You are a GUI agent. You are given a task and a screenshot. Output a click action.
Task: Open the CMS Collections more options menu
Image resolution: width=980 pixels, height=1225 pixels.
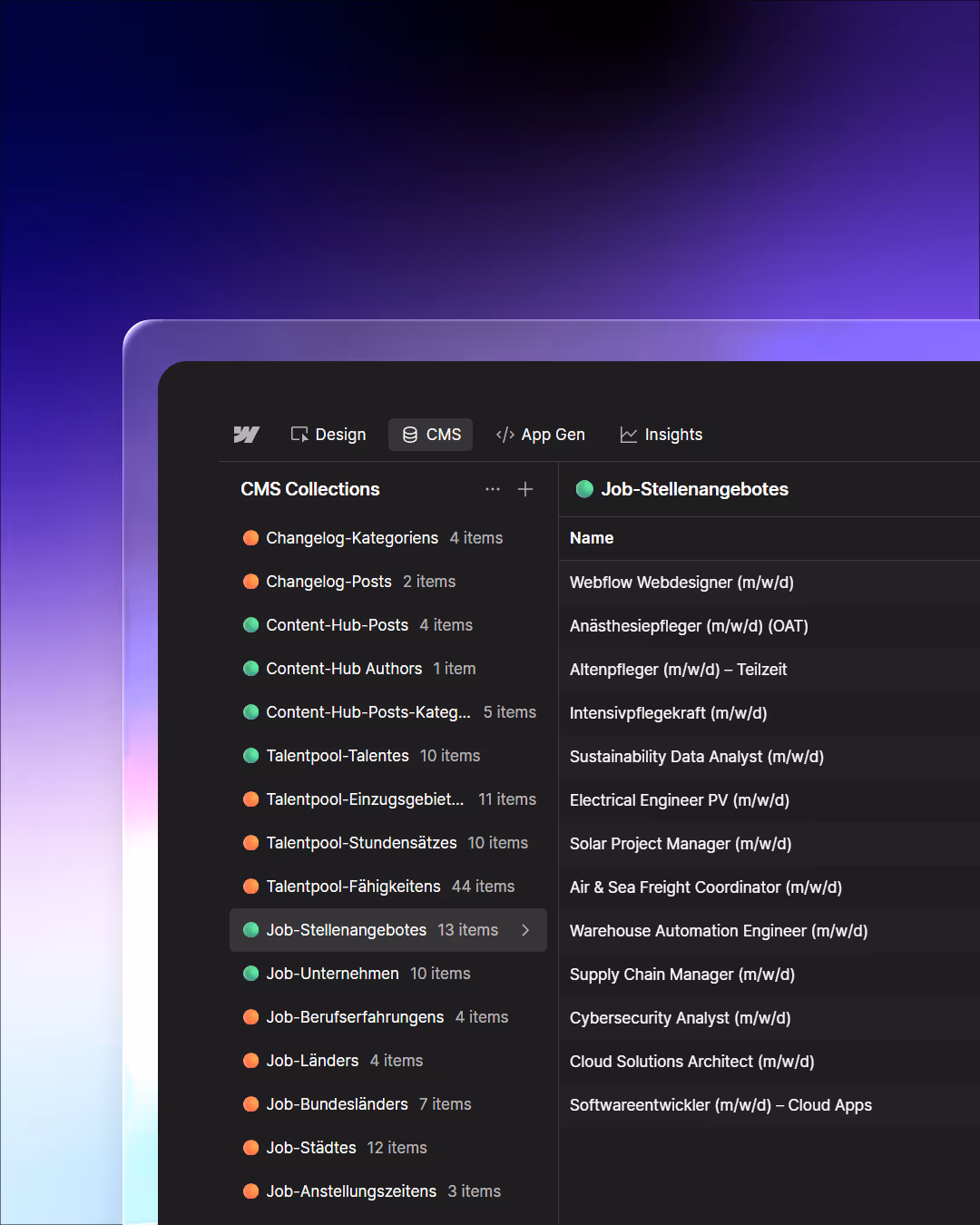pyautogui.click(x=493, y=489)
